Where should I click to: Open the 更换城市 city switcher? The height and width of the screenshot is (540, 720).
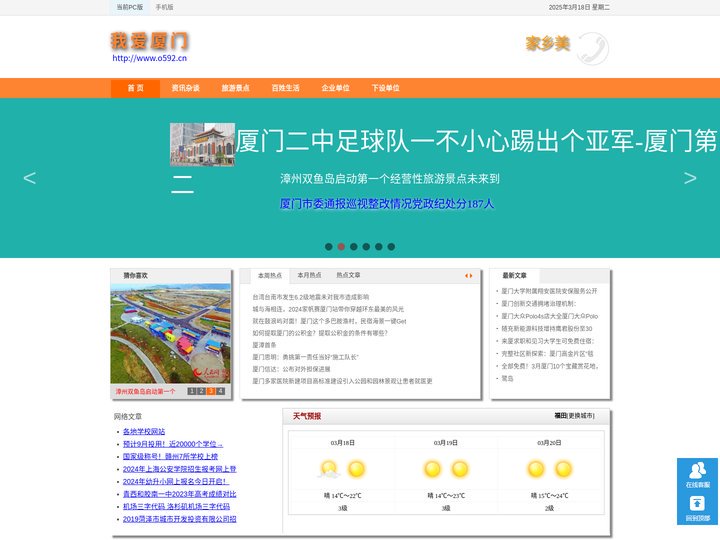pyautogui.click(x=581, y=416)
